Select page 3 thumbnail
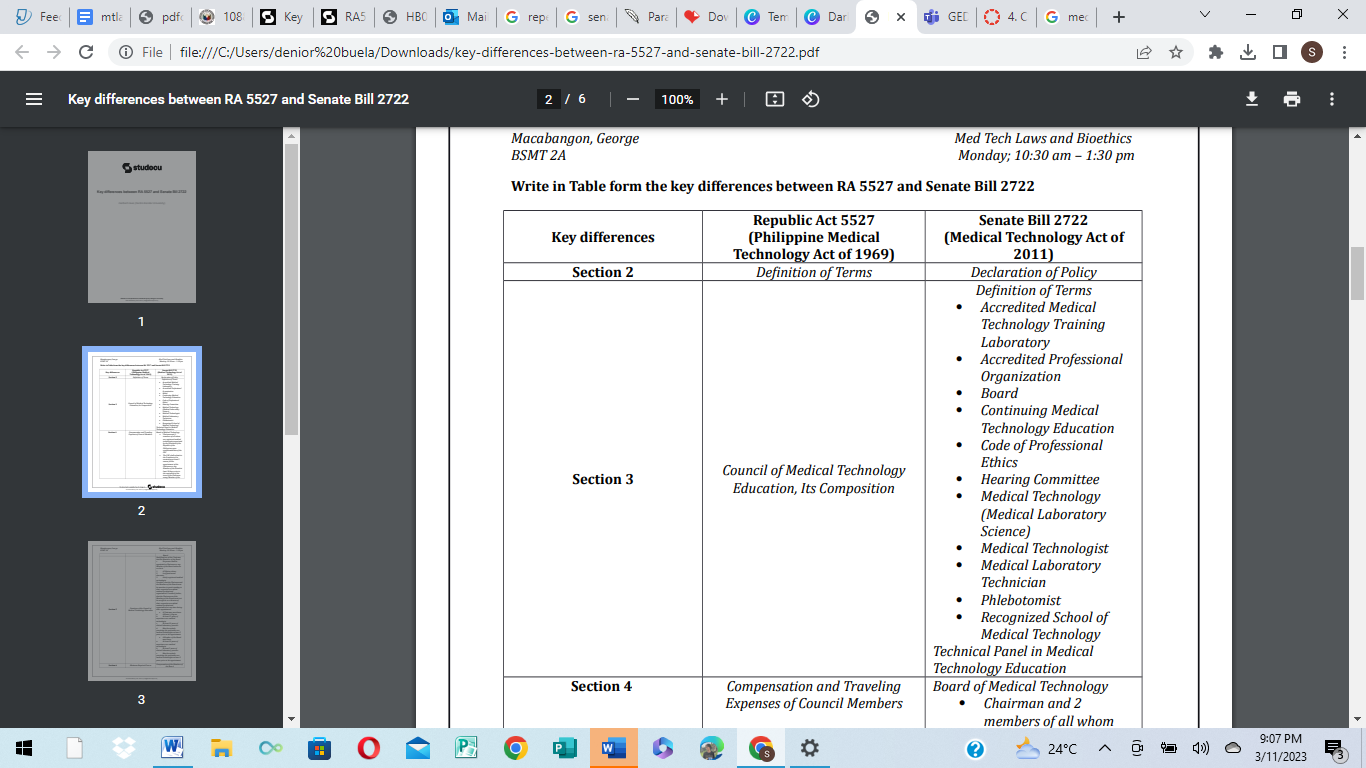Viewport: 1366px width, 768px height. (142, 611)
